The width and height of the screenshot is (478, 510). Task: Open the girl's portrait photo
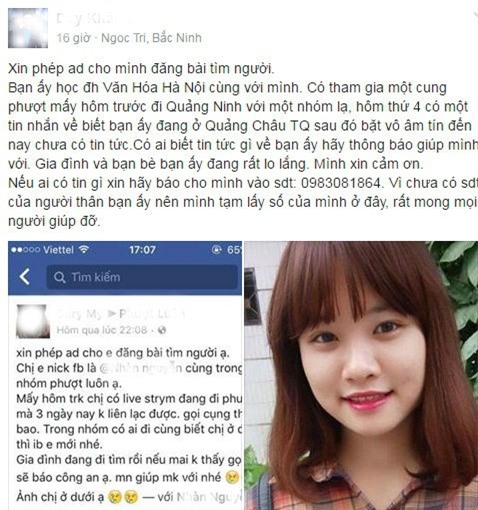point(361,375)
